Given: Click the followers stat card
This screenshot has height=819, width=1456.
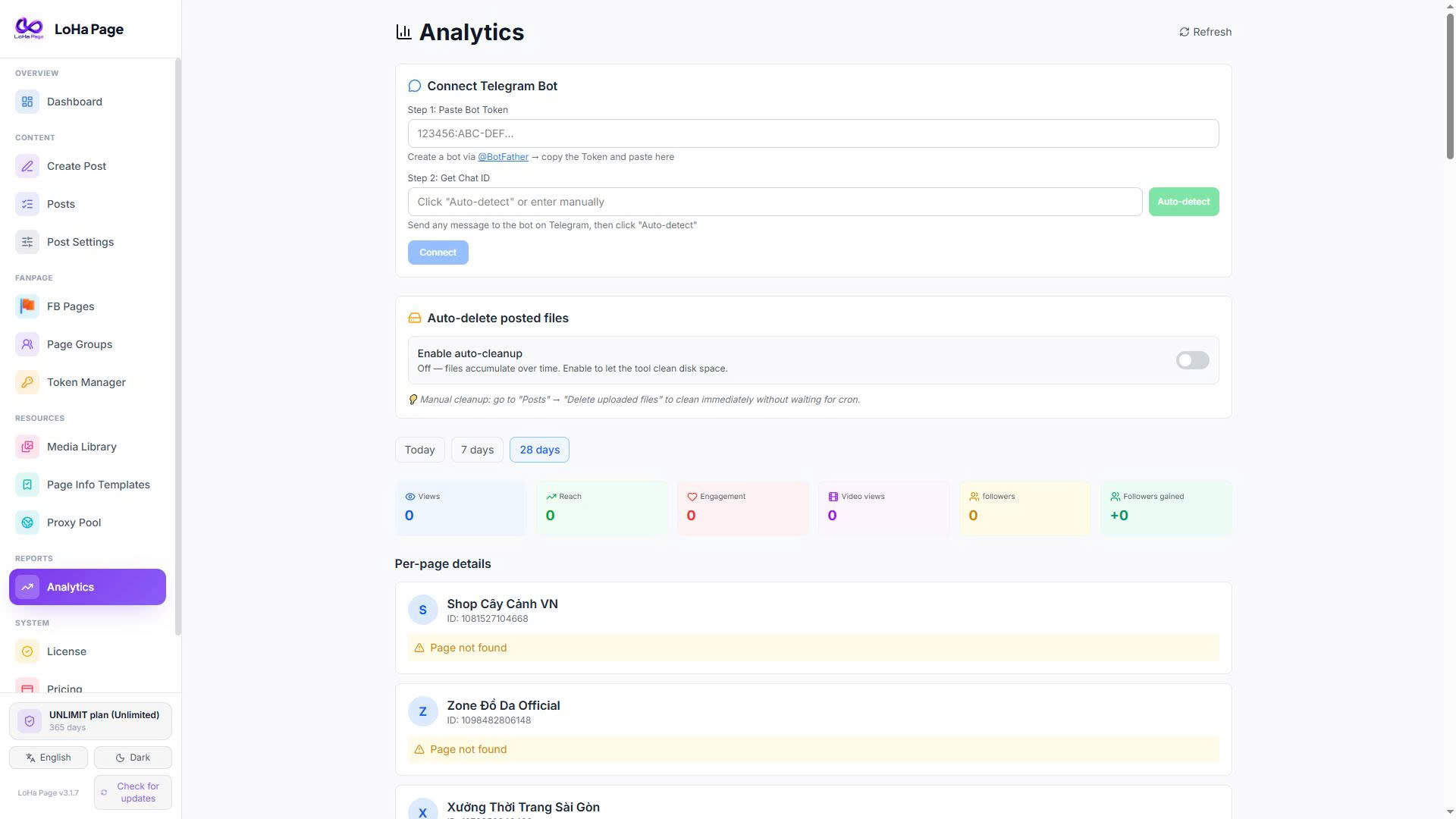Looking at the screenshot, I should 1025,508.
